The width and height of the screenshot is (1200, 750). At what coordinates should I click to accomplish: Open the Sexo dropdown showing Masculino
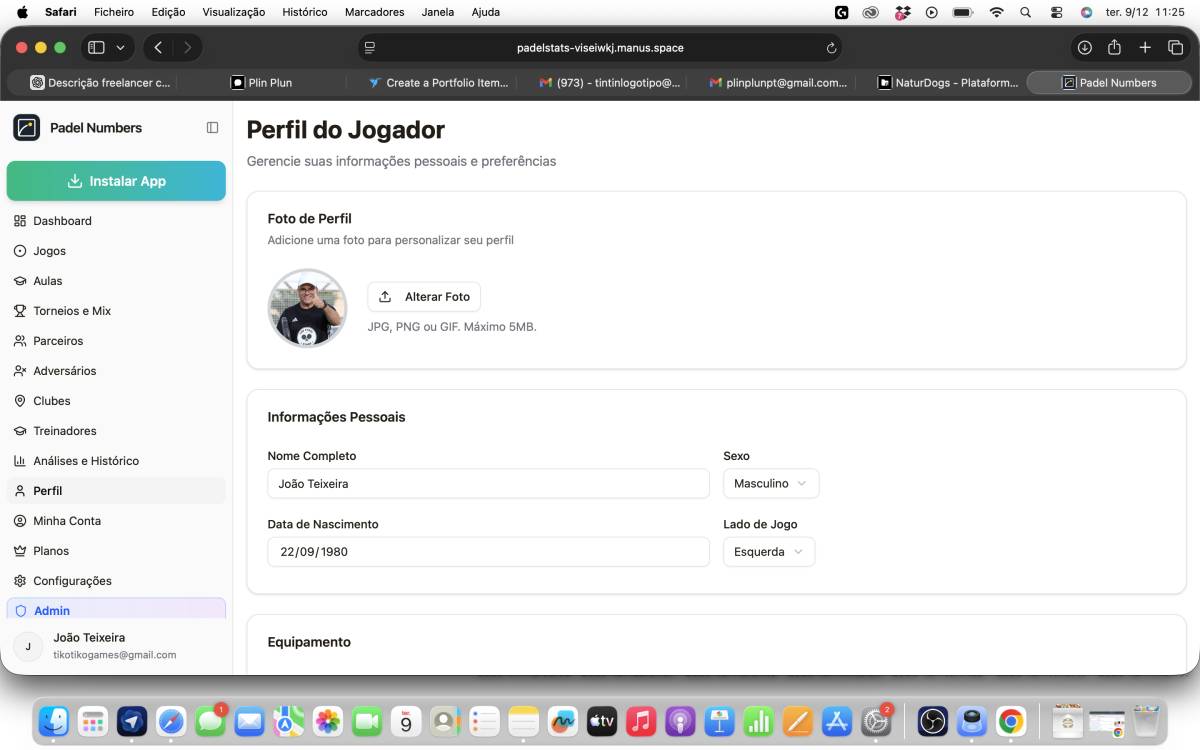tap(771, 483)
